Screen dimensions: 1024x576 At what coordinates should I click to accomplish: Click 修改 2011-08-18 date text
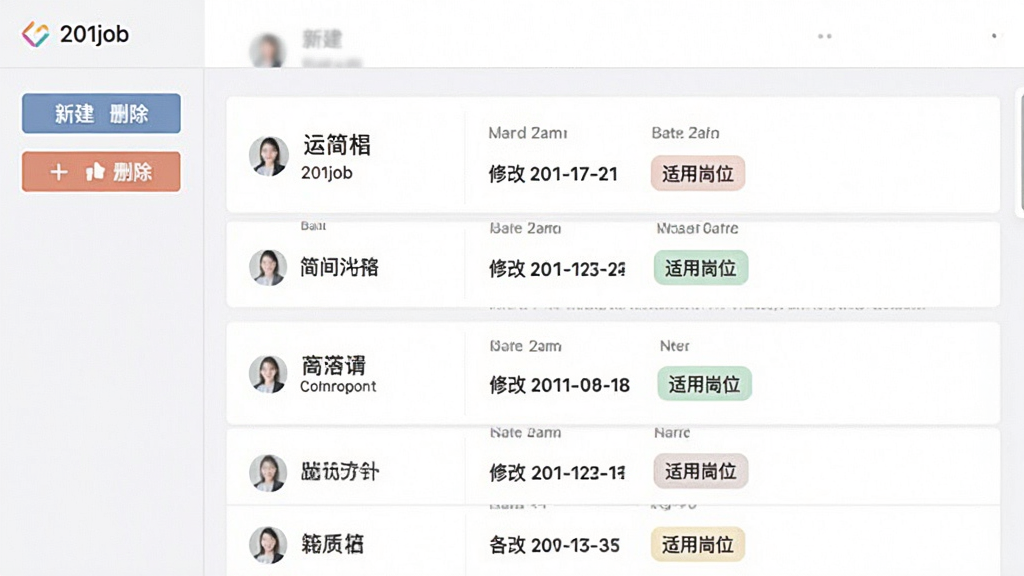[560, 385]
